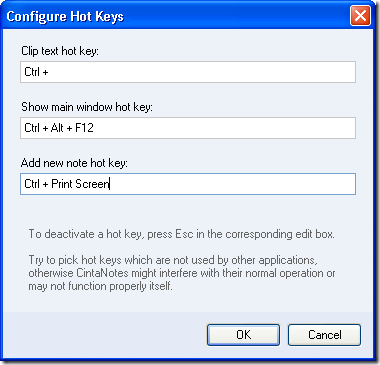Click the word CintaNotes in the hint
The height and width of the screenshot is (365, 380).
tap(102, 273)
